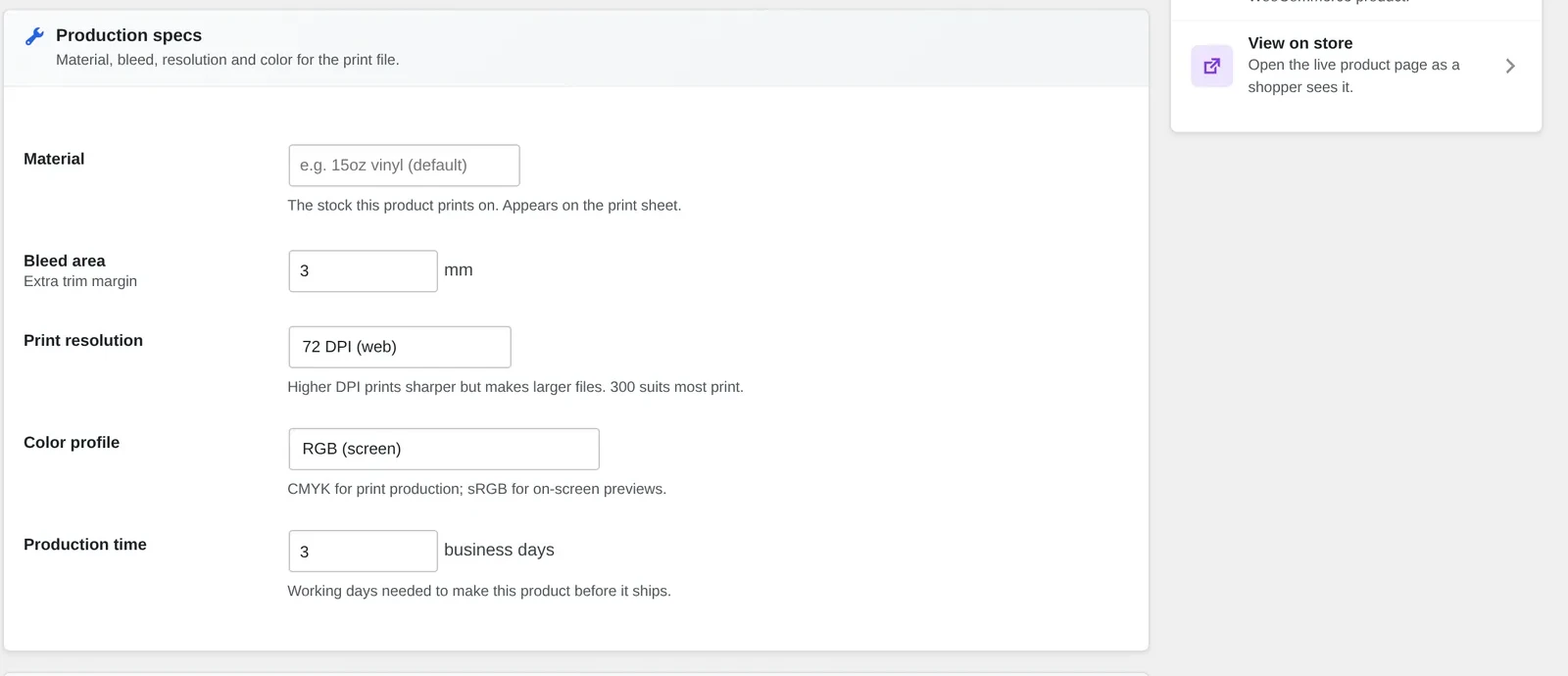The image size is (1568, 676).
Task: Click the Open the live product page description
Action: 1353,75
